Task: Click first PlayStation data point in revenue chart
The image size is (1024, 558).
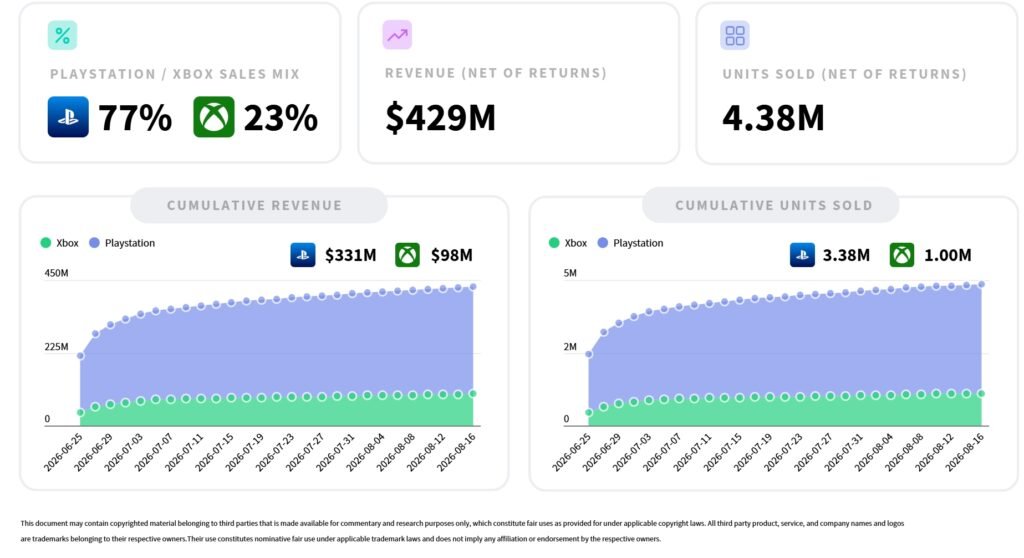Action: pyautogui.click(x=80, y=356)
